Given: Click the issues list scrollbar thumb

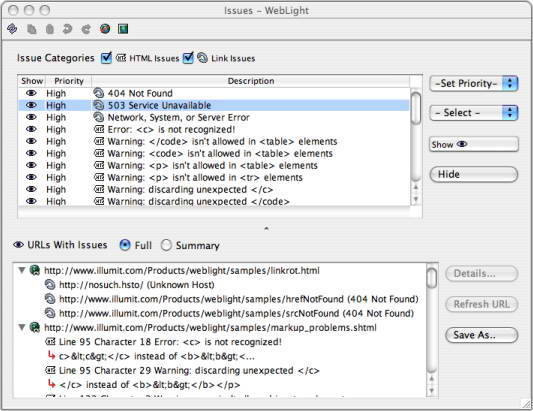Looking at the screenshot, I should (415, 108).
